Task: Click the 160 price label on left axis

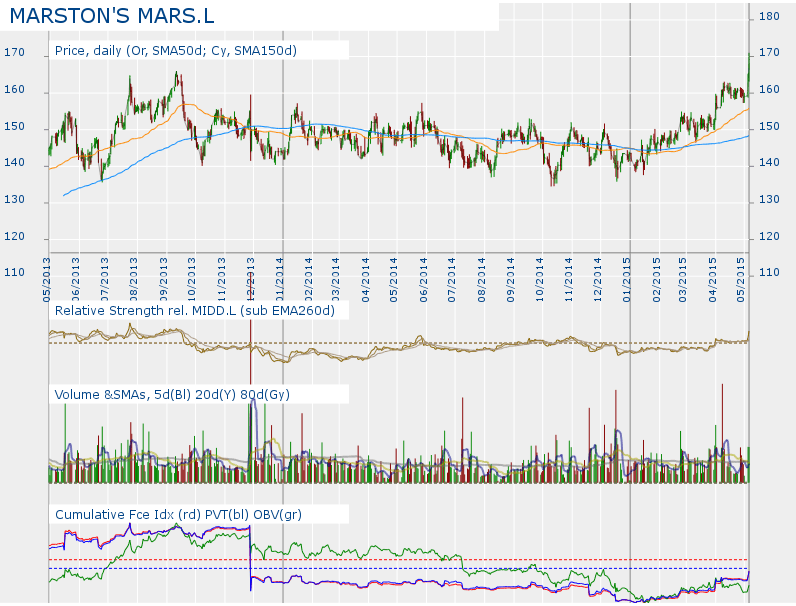Action: pyautogui.click(x=14, y=89)
